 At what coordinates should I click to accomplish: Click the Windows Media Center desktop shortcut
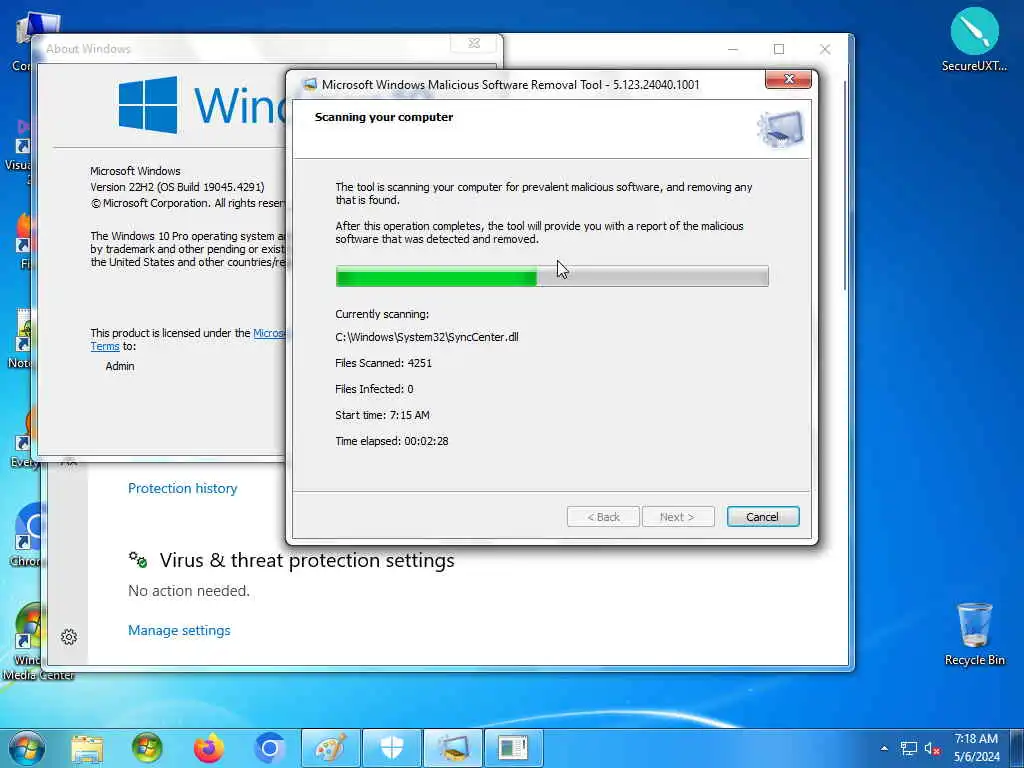click(x=29, y=642)
